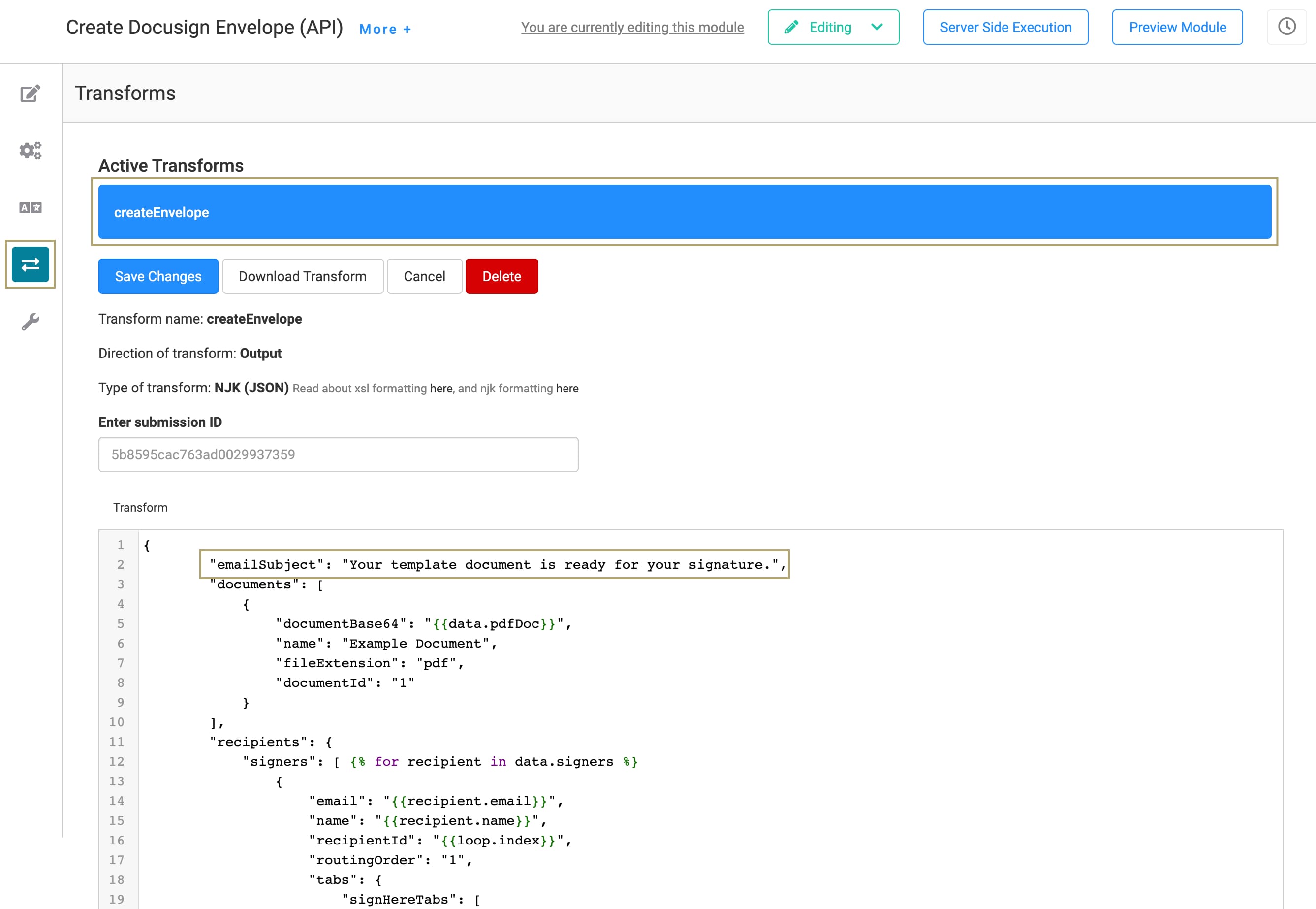Click Download Transform button

coord(302,276)
